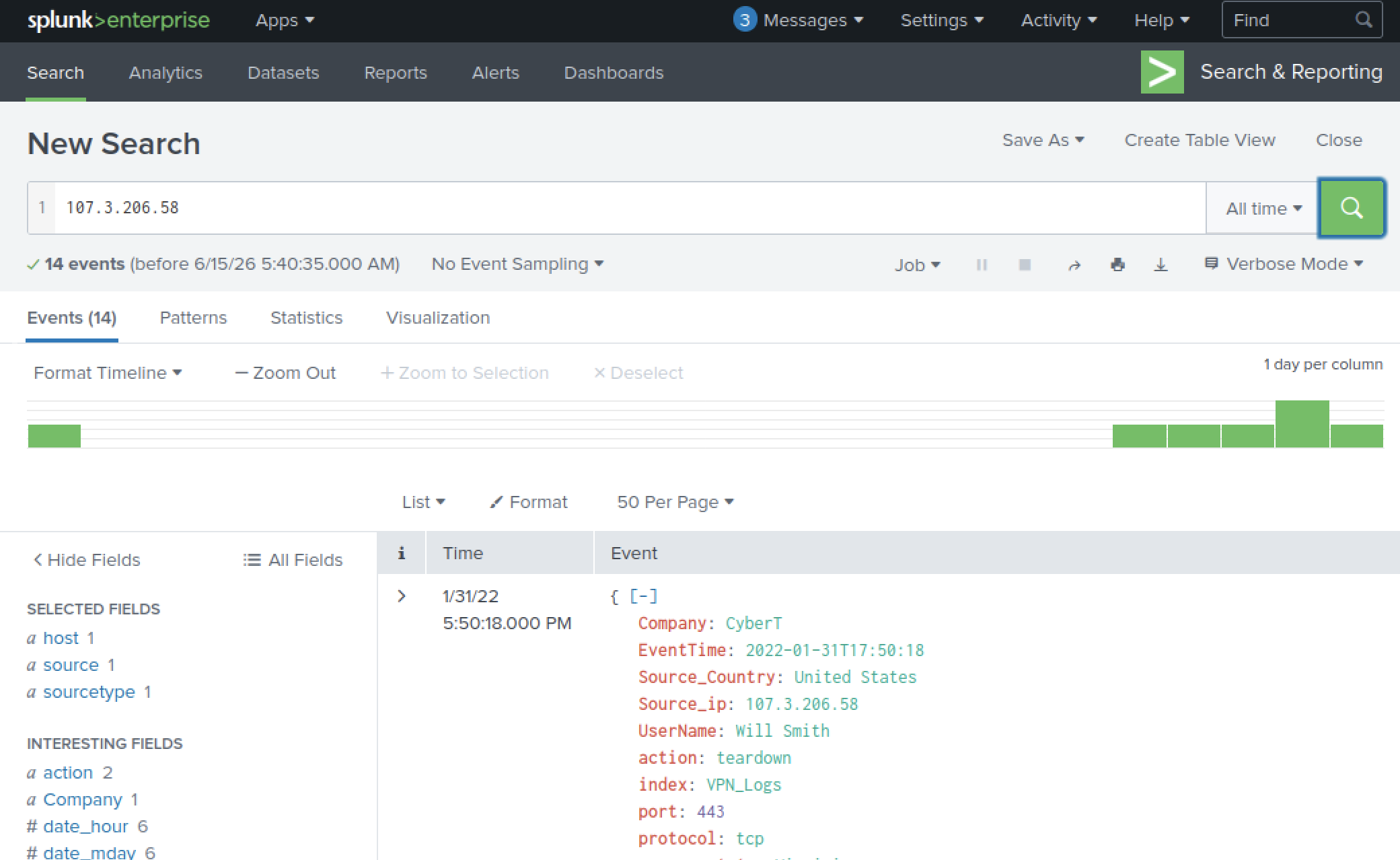
Task: Click the CyberT Company value
Action: coord(753,623)
